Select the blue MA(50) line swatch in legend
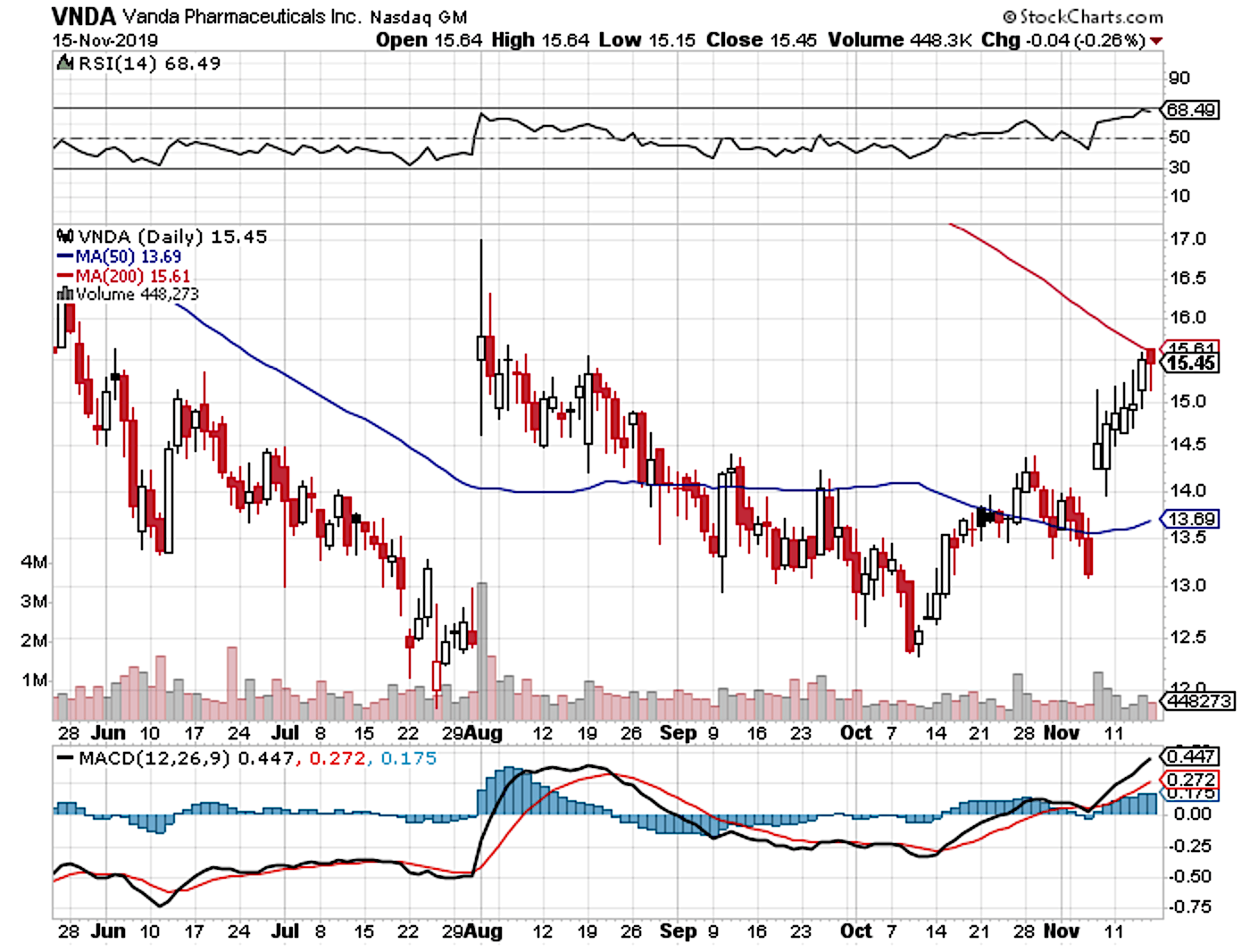 tap(65, 256)
